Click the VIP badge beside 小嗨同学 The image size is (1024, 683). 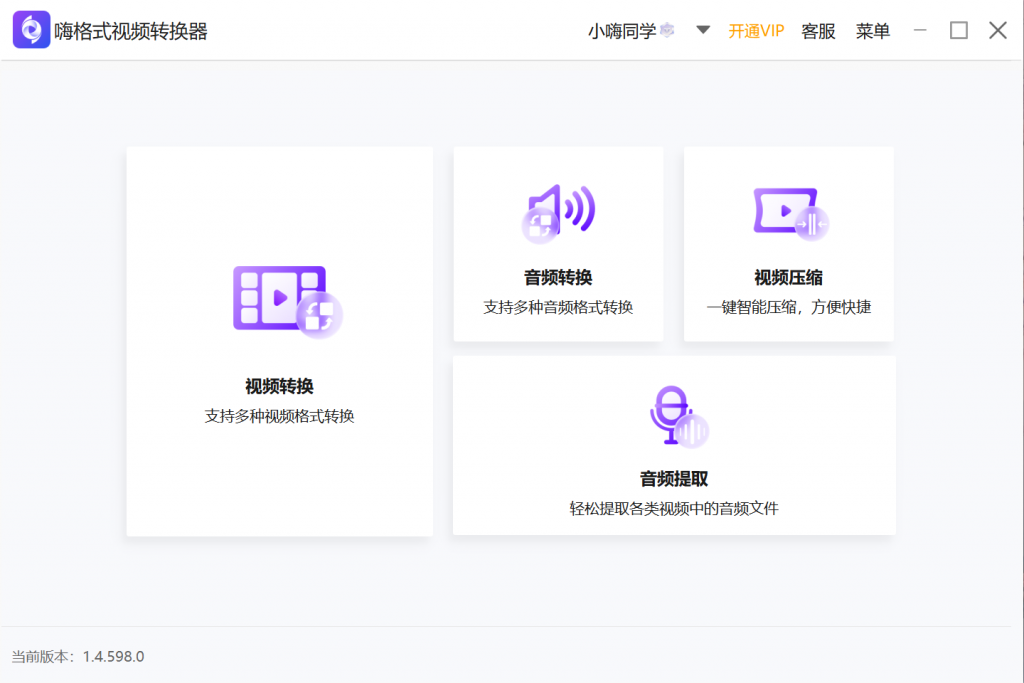pos(668,30)
